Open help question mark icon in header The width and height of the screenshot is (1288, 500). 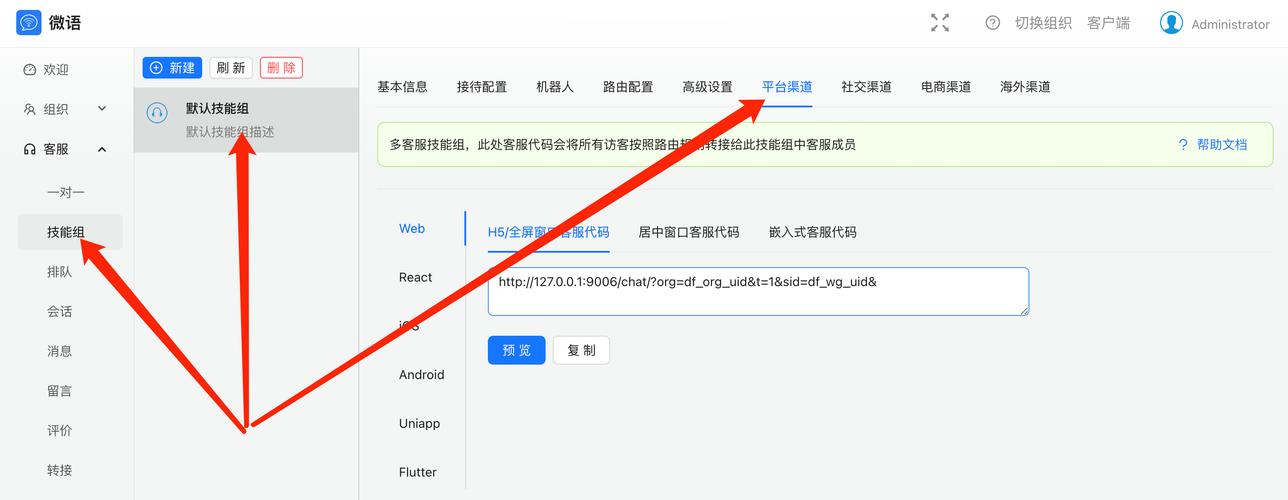pyautogui.click(x=992, y=23)
